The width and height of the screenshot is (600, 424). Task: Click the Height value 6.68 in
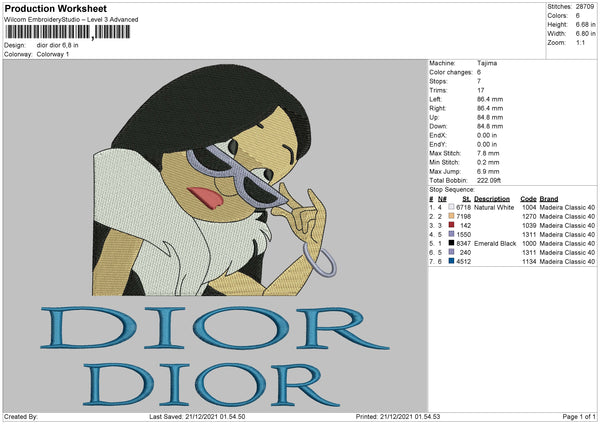(585, 24)
